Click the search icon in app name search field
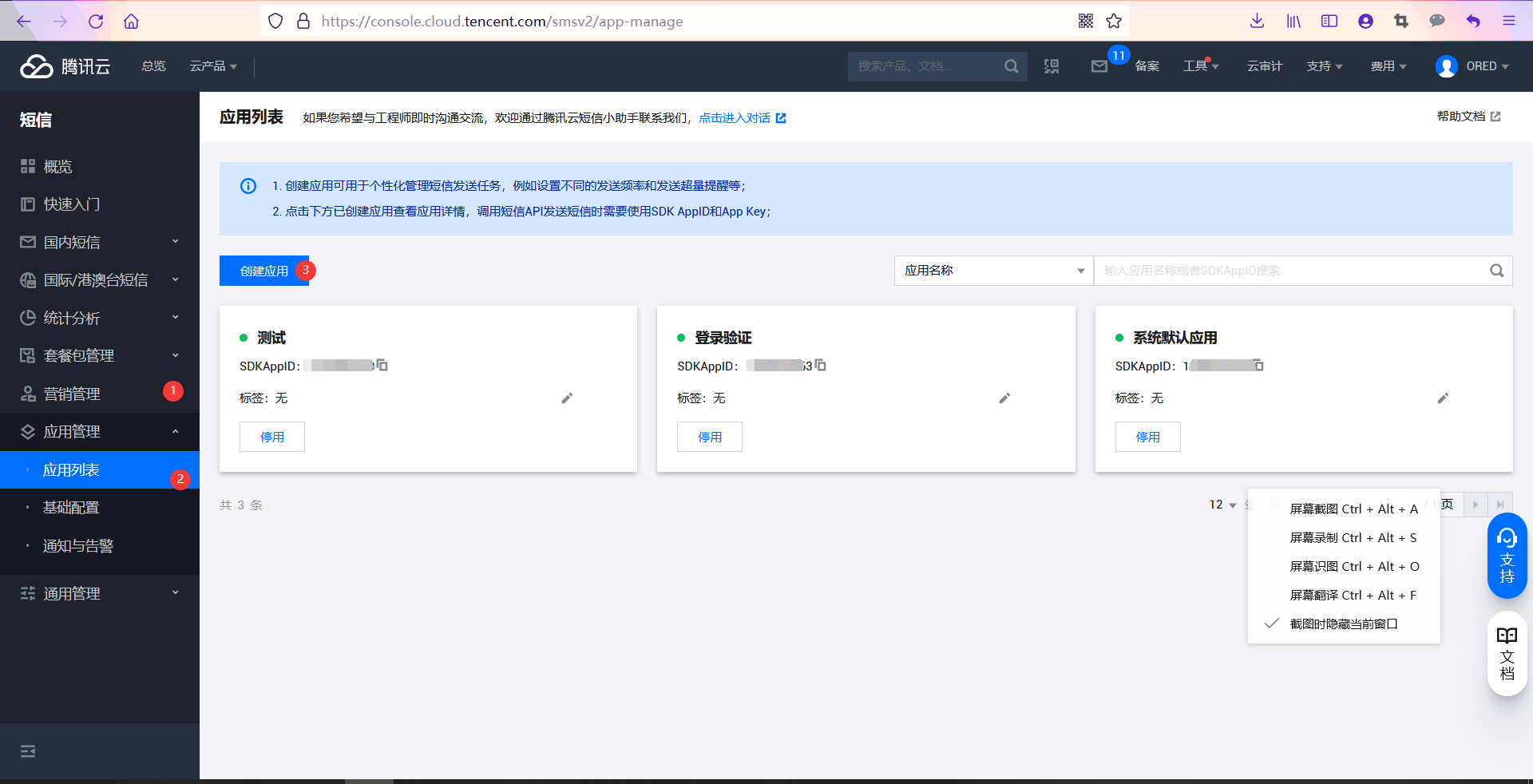 coord(1496,271)
